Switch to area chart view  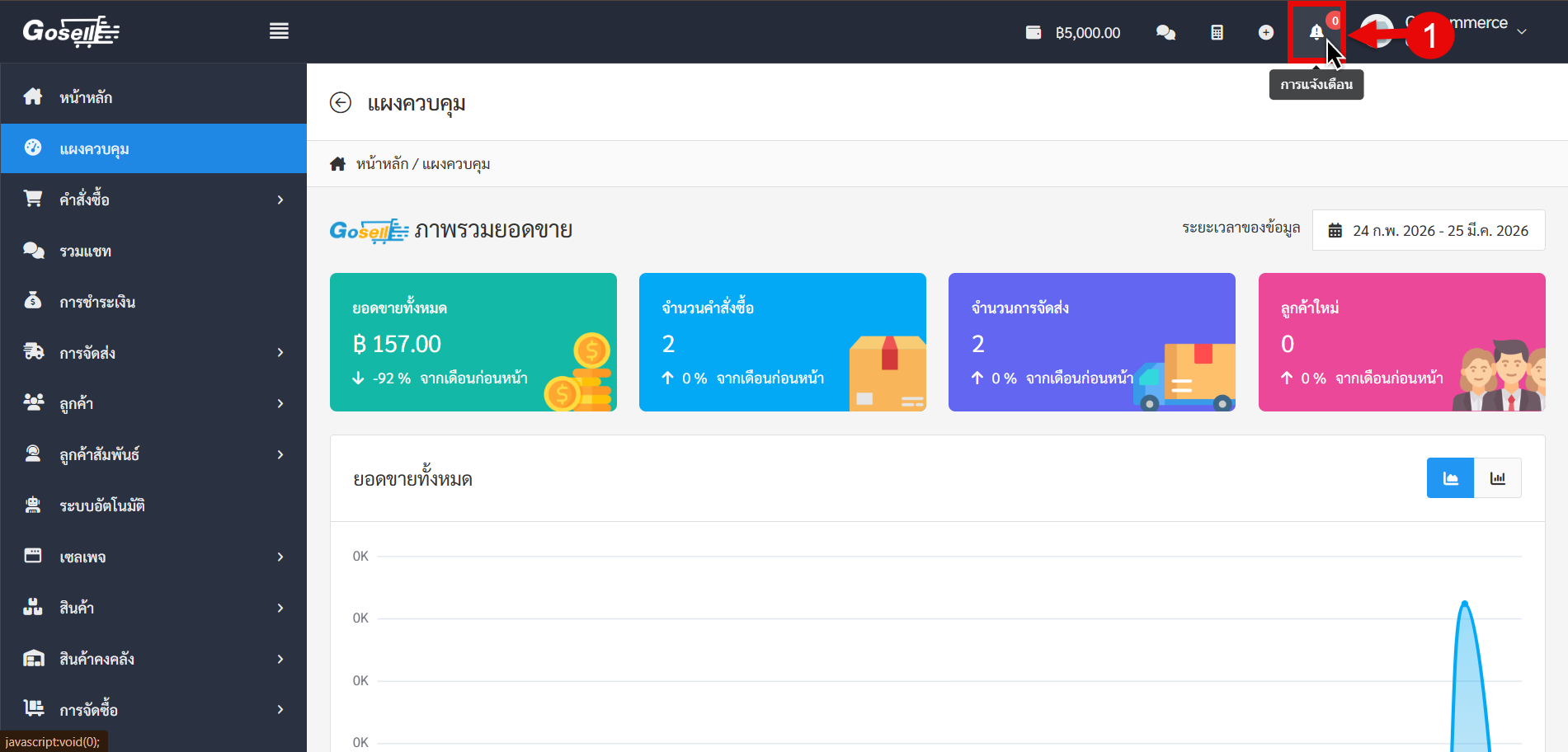tap(1450, 478)
